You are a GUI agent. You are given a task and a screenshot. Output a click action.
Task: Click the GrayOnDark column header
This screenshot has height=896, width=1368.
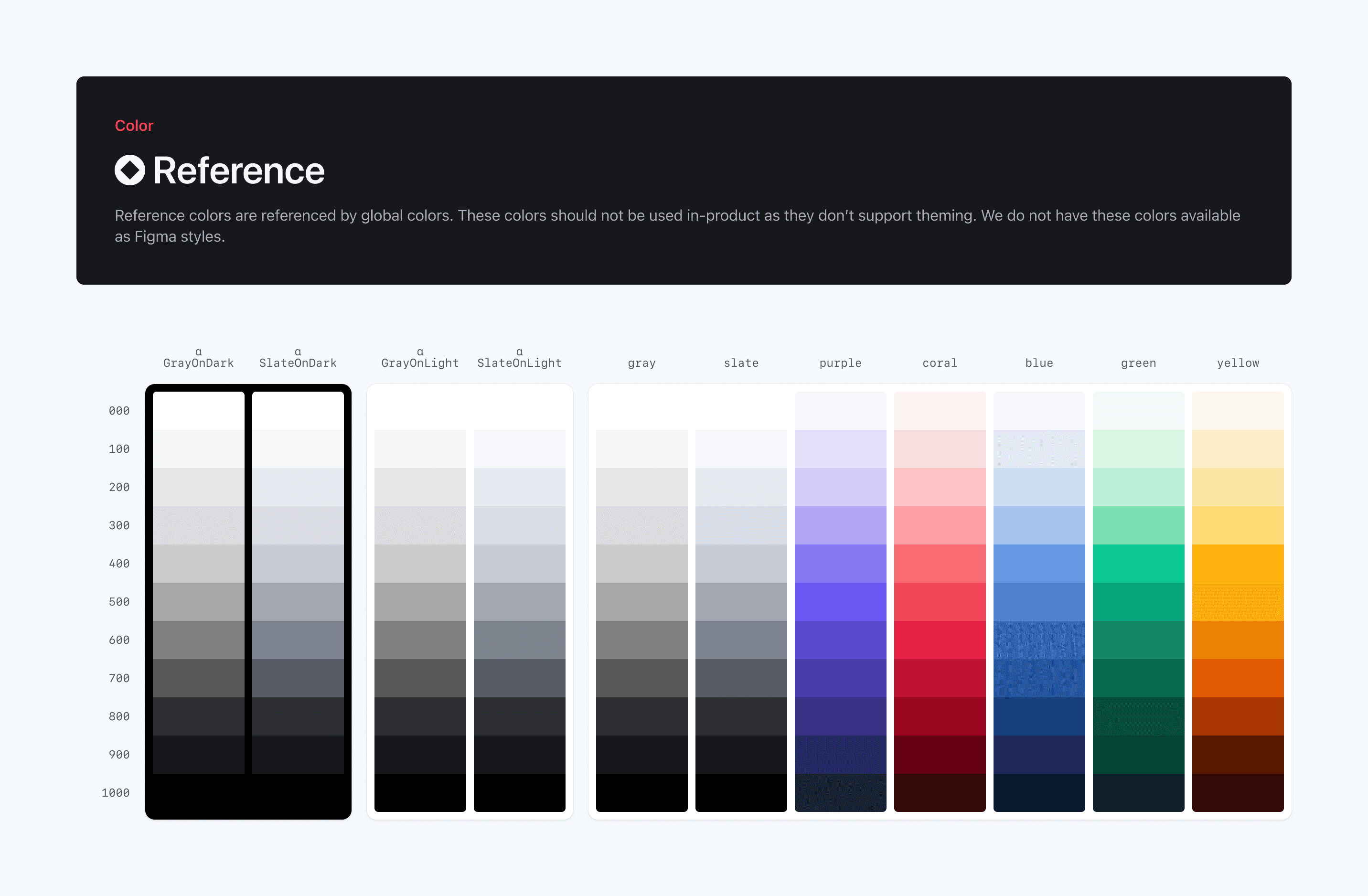click(198, 362)
